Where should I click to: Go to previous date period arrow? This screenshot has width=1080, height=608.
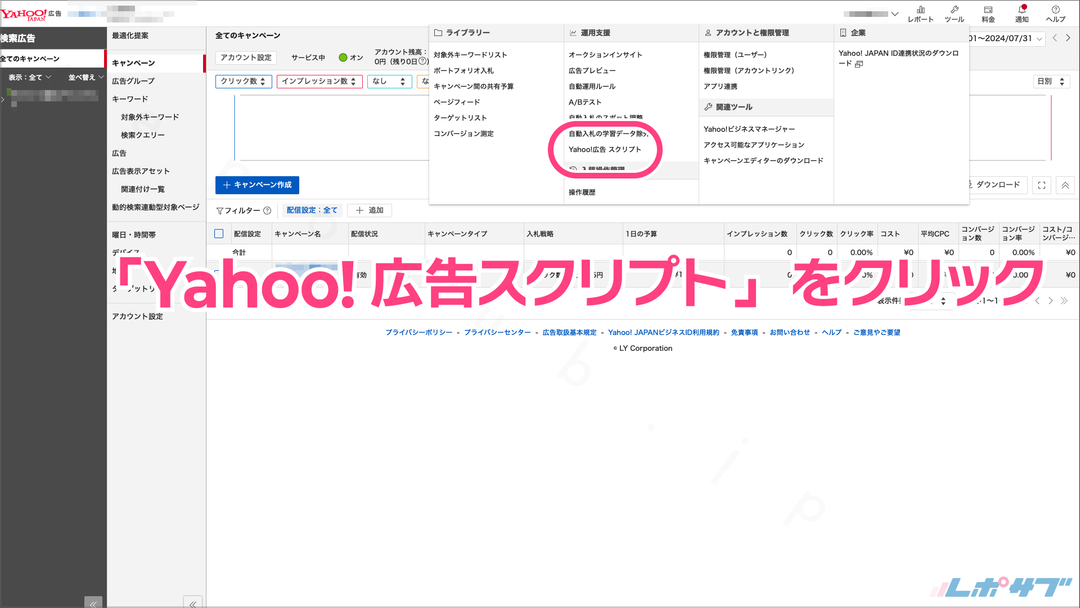point(1055,39)
